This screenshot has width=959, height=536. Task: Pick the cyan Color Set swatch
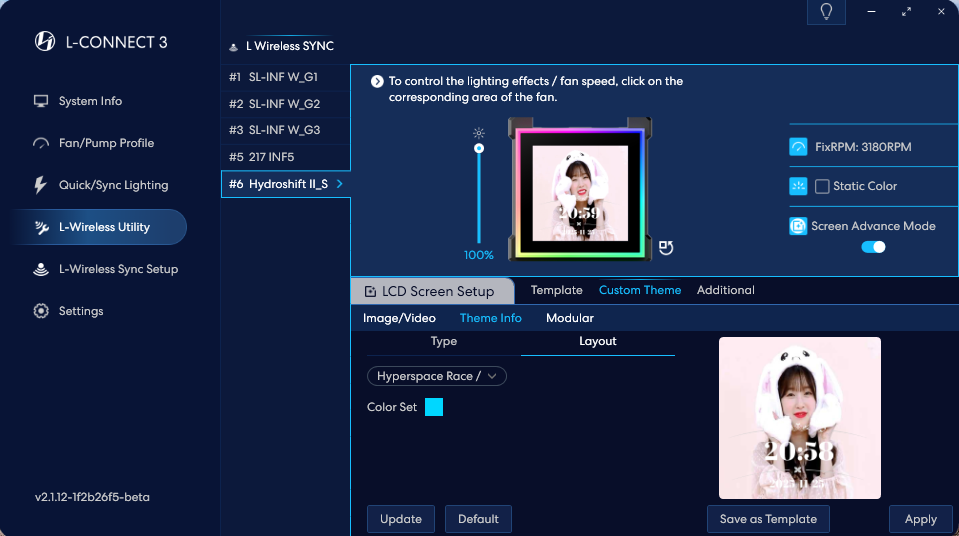[x=434, y=407]
